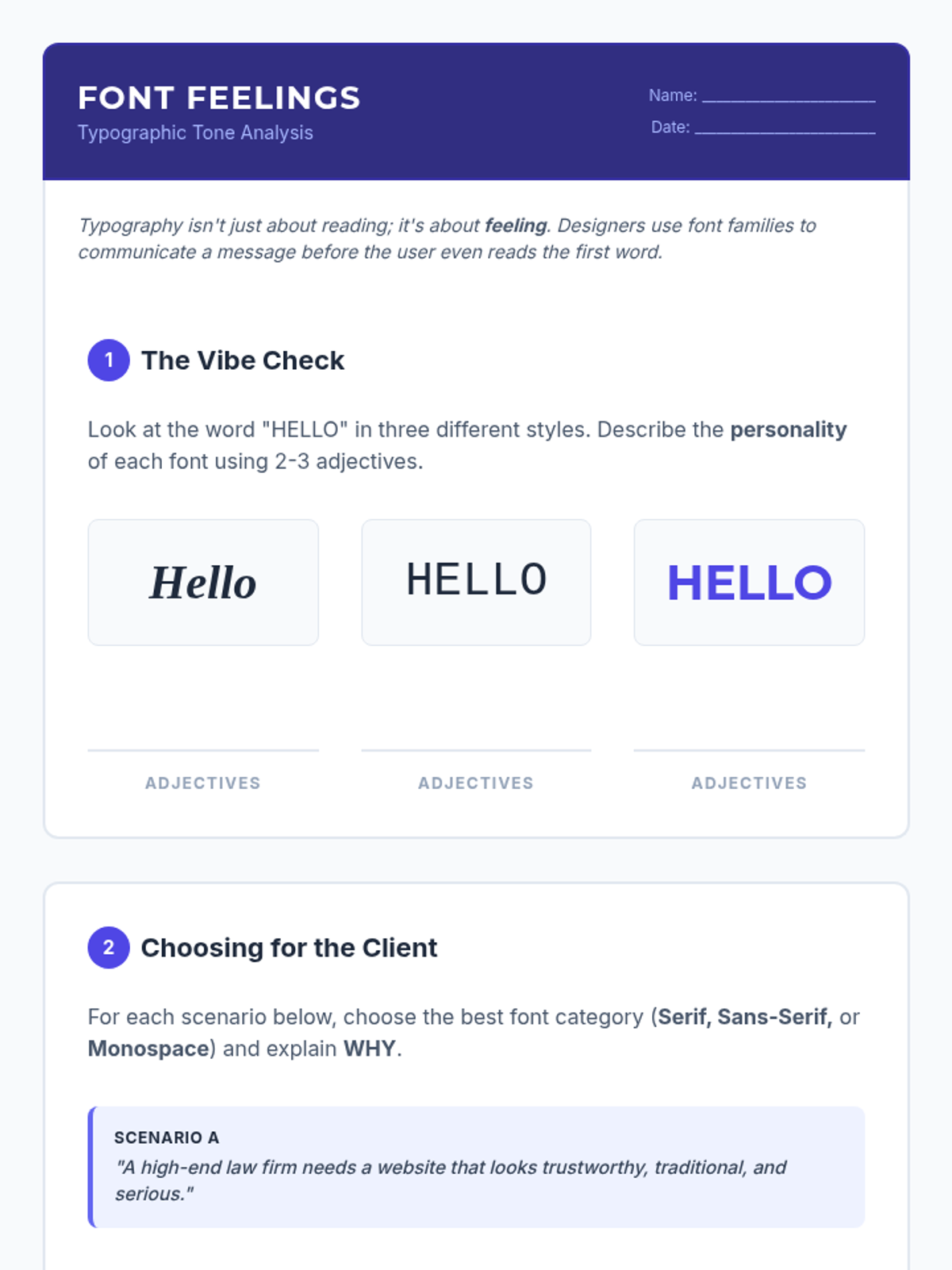Click the bold word WHY
Viewport: 952px width, 1270px height.
[x=369, y=1049]
